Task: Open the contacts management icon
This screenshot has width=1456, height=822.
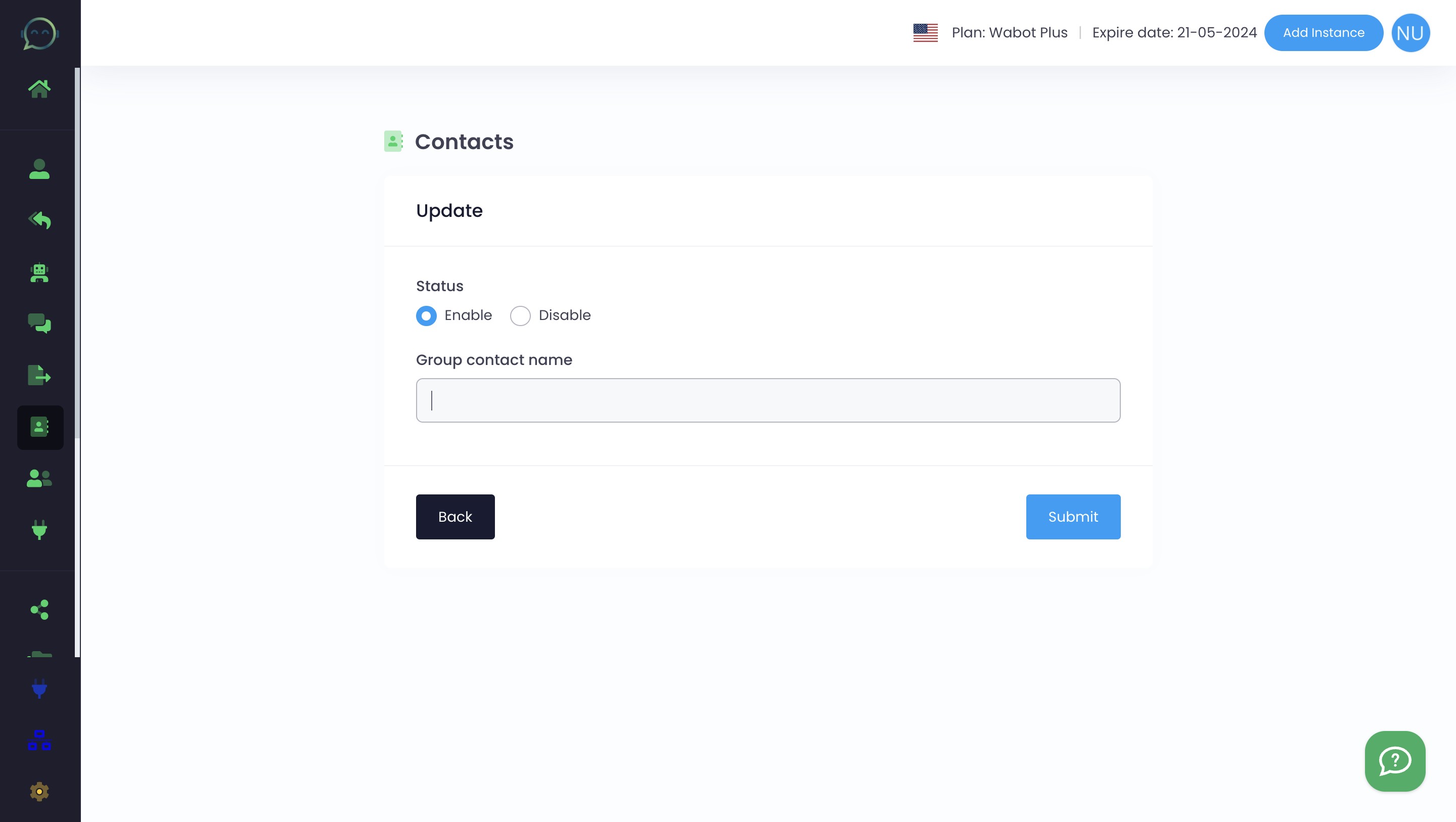Action: click(40, 427)
